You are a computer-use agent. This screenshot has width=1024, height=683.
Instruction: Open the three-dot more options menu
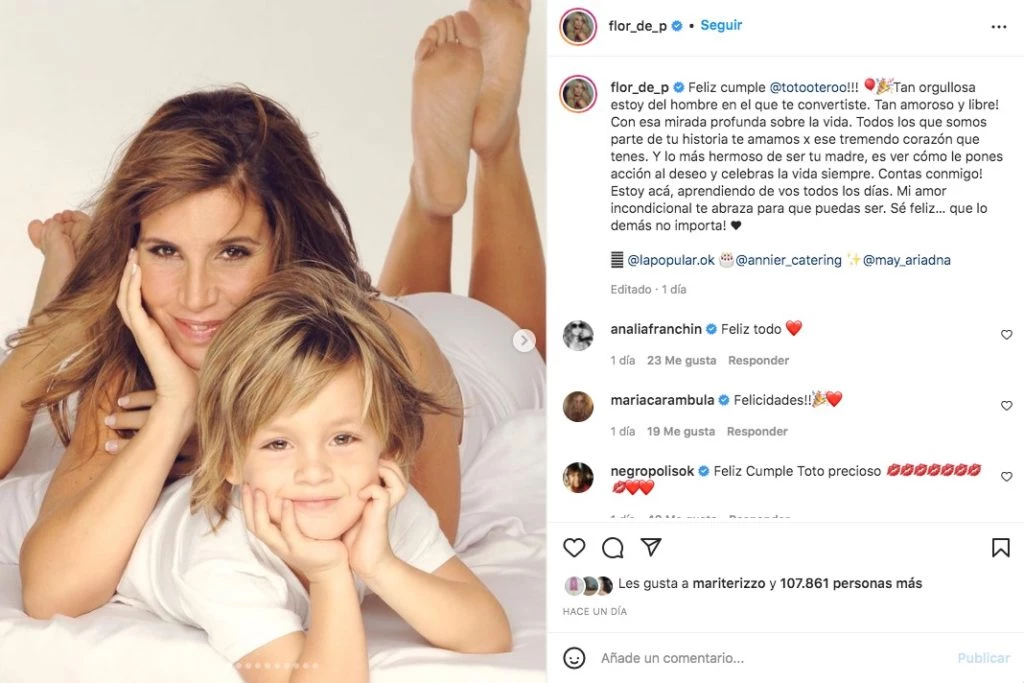(999, 27)
